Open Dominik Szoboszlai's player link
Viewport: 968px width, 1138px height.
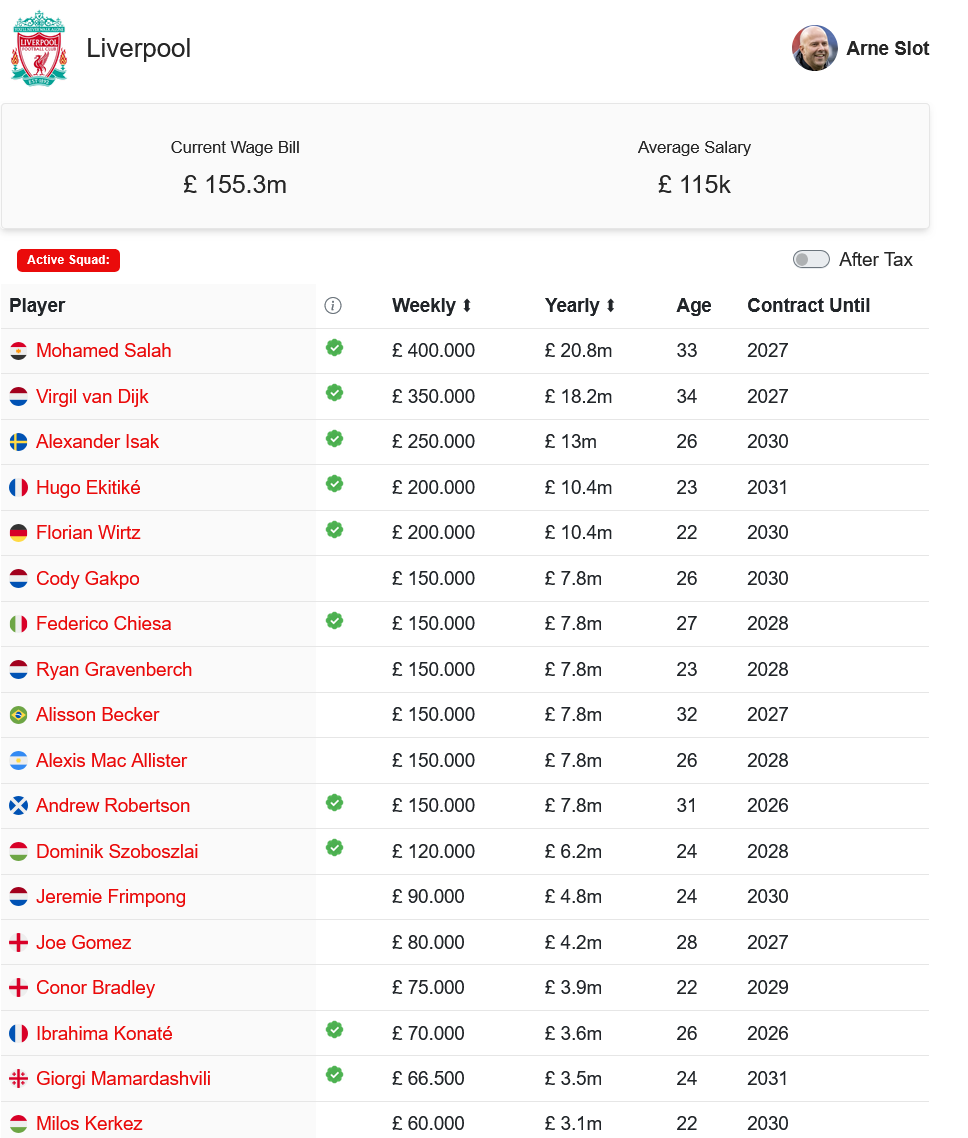pyautogui.click(x=117, y=852)
